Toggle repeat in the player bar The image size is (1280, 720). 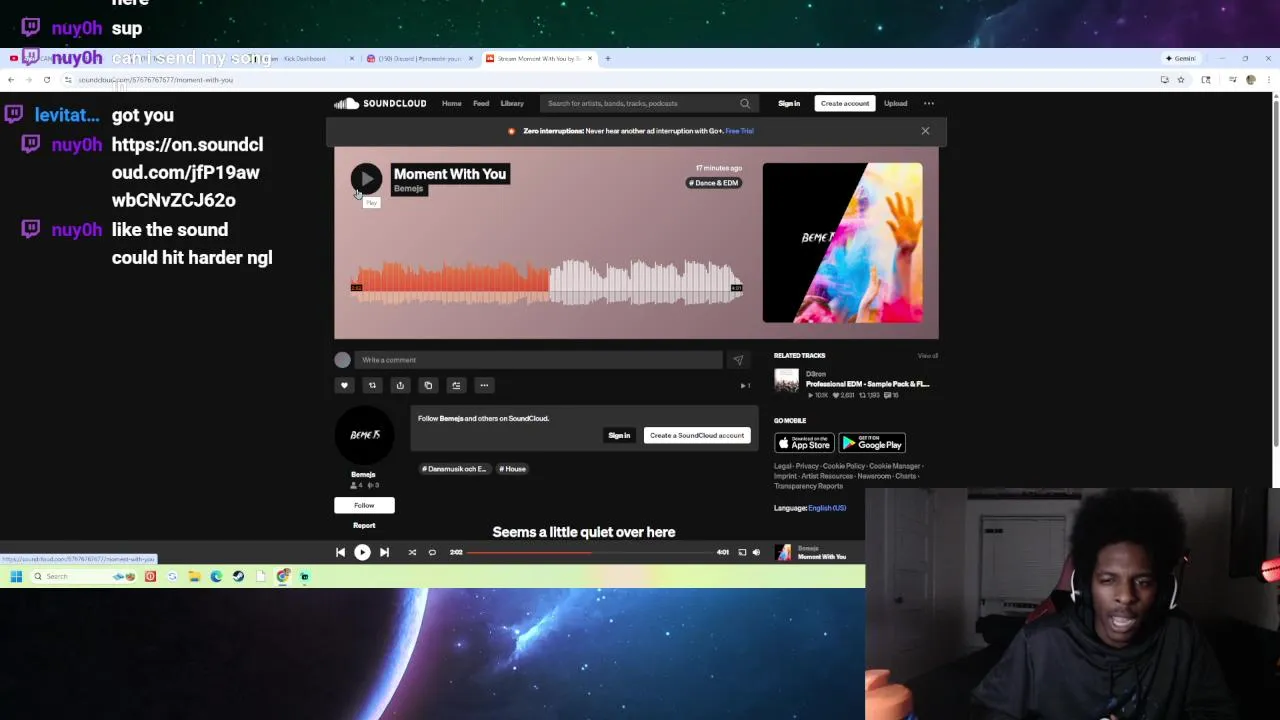(432, 552)
